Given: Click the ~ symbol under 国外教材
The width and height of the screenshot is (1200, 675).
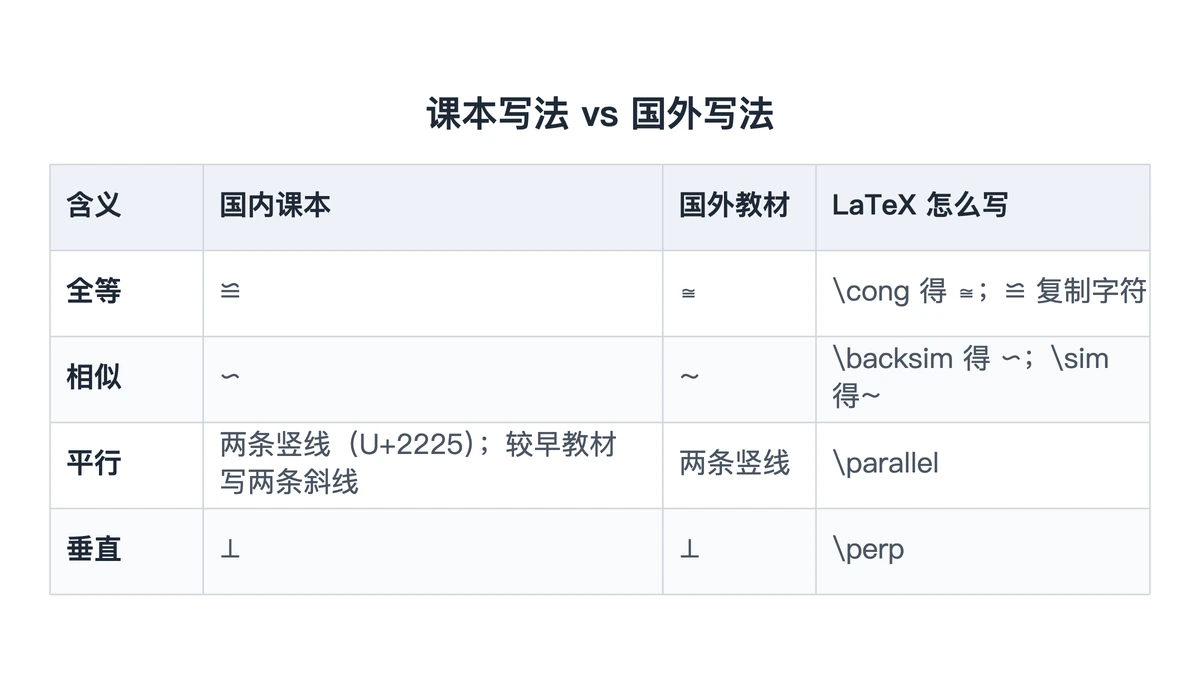Looking at the screenshot, I should point(689,378).
